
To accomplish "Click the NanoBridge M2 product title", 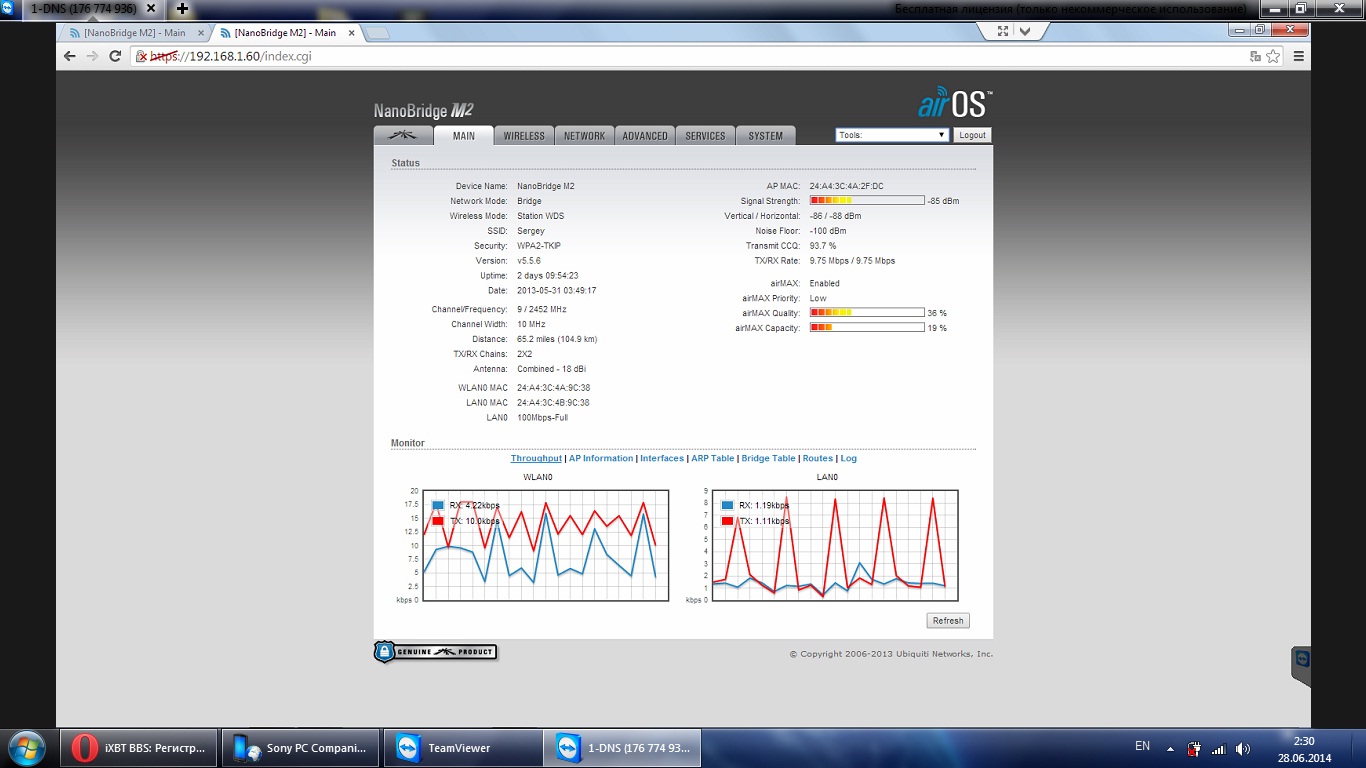I will click(x=423, y=110).
